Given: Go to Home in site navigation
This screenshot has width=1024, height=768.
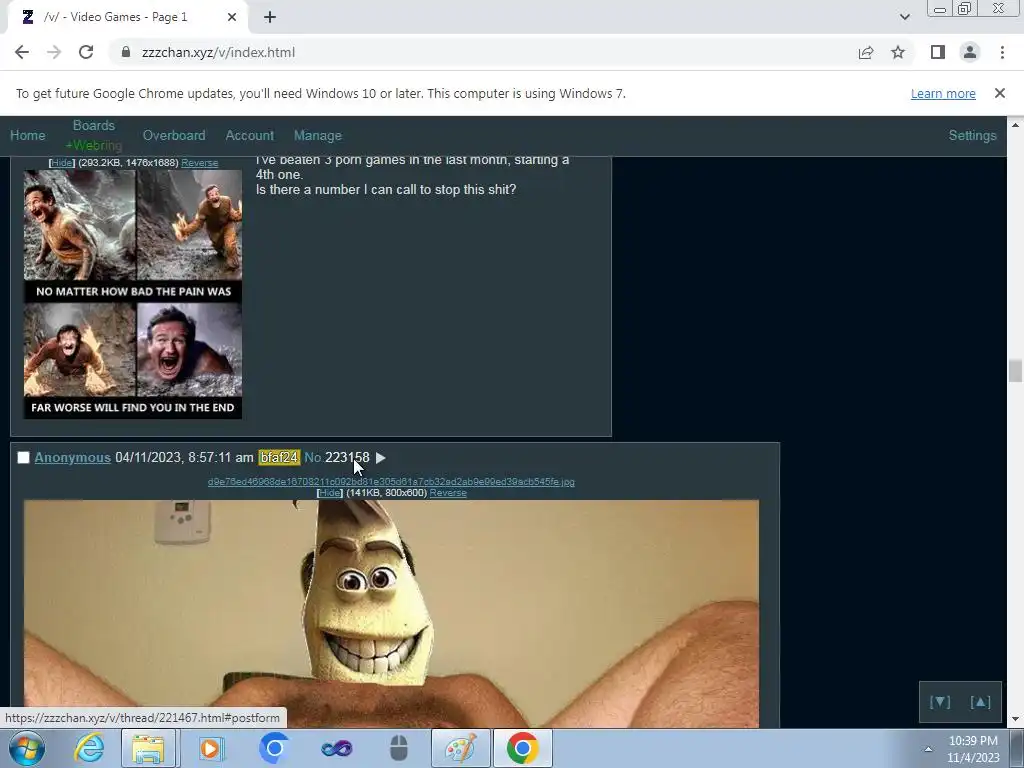Looking at the screenshot, I should 27,135.
